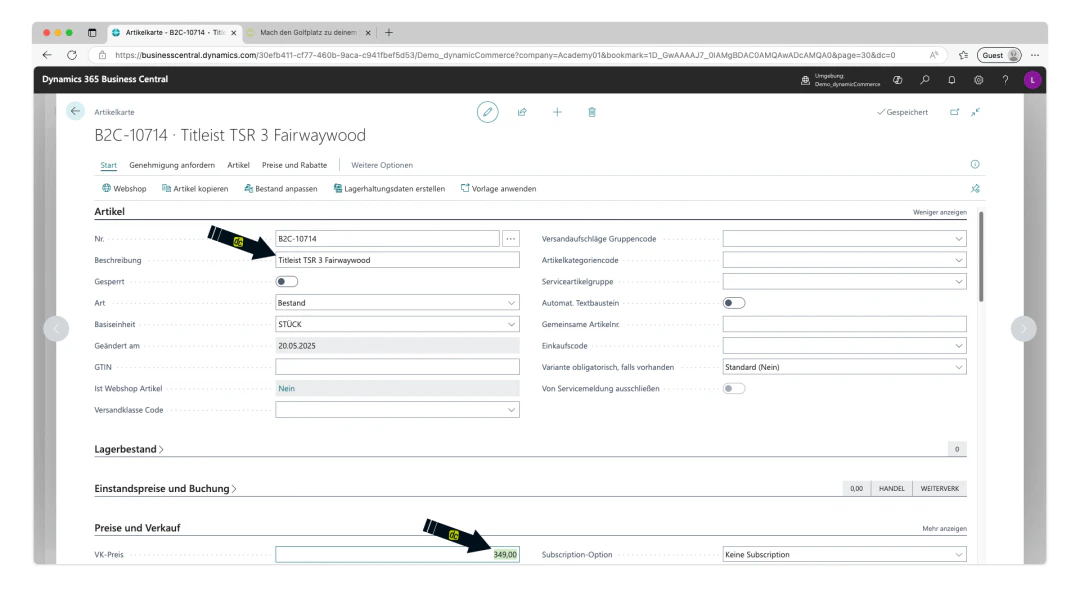Open the browser three-dot menu
Image resolution: width=1080 pixels, height=608 pixels.
pyautogui.click(x=1035, y=55)
